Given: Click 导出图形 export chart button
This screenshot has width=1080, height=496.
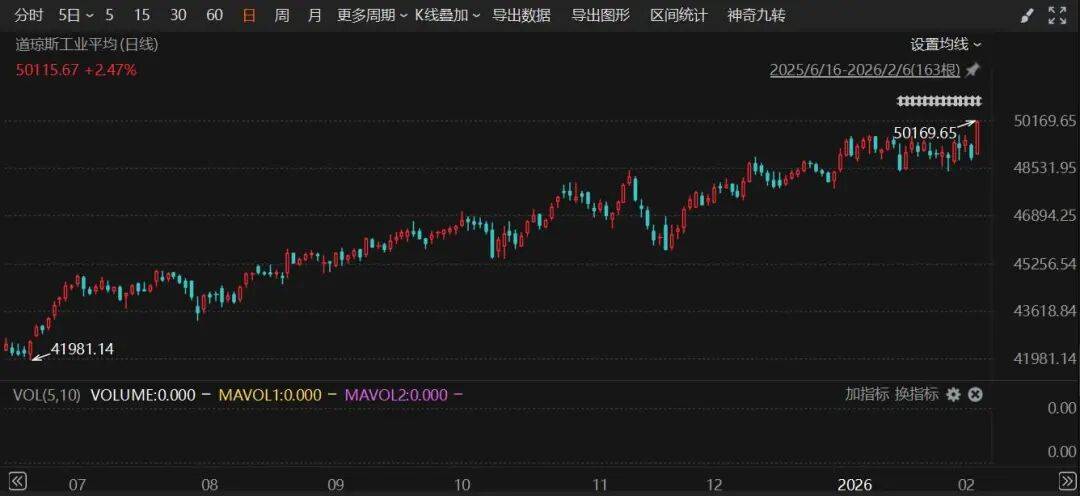Looking at the screenshot, I should point(600,16).
